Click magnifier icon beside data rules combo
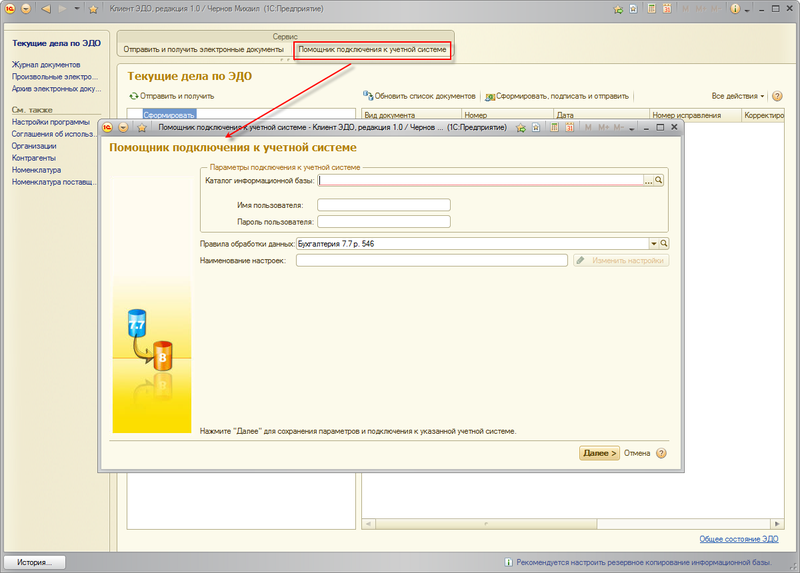Screen dimensions: 800x573 click(x=664, y=244)
